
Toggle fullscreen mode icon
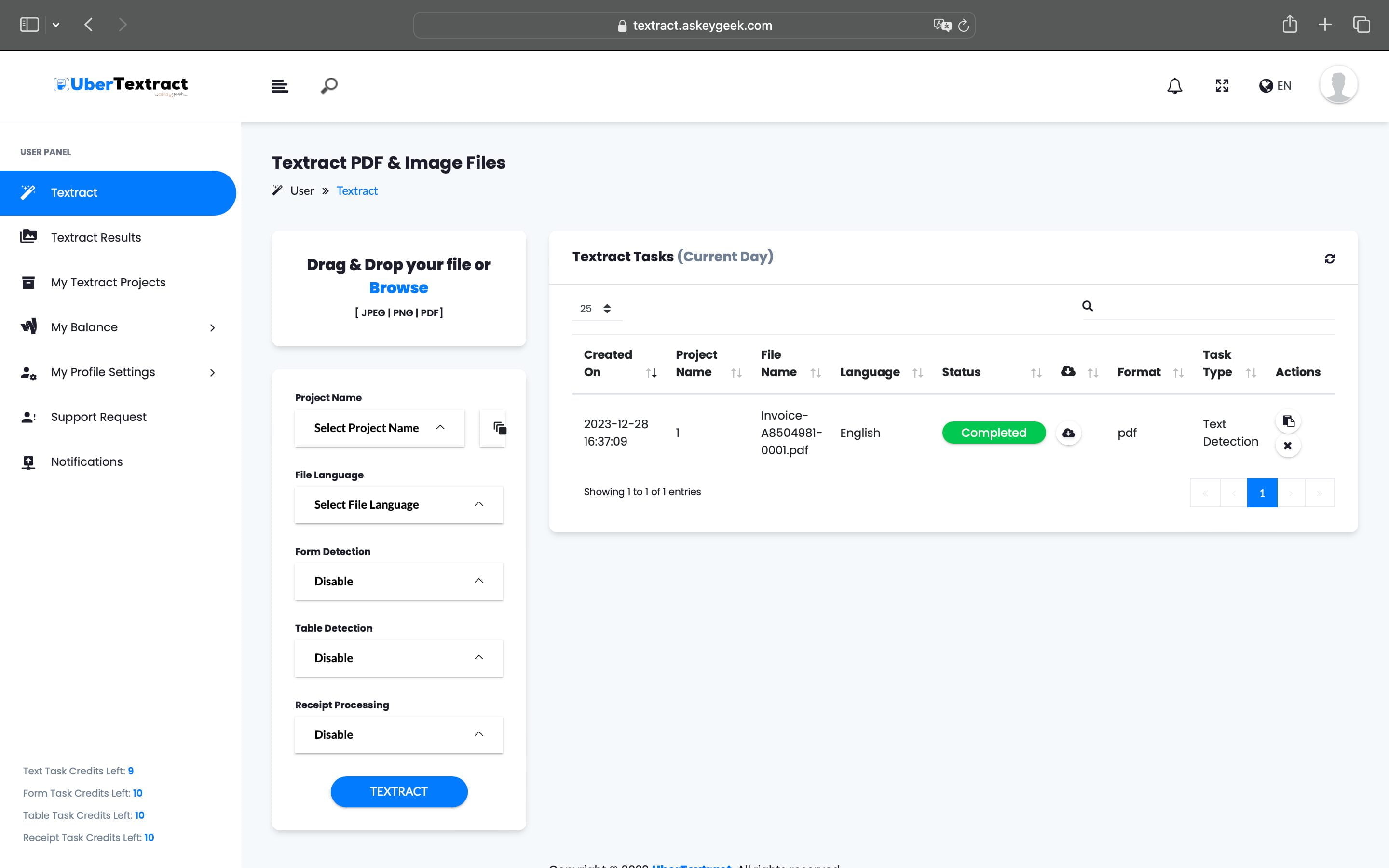pos(1222,86)
